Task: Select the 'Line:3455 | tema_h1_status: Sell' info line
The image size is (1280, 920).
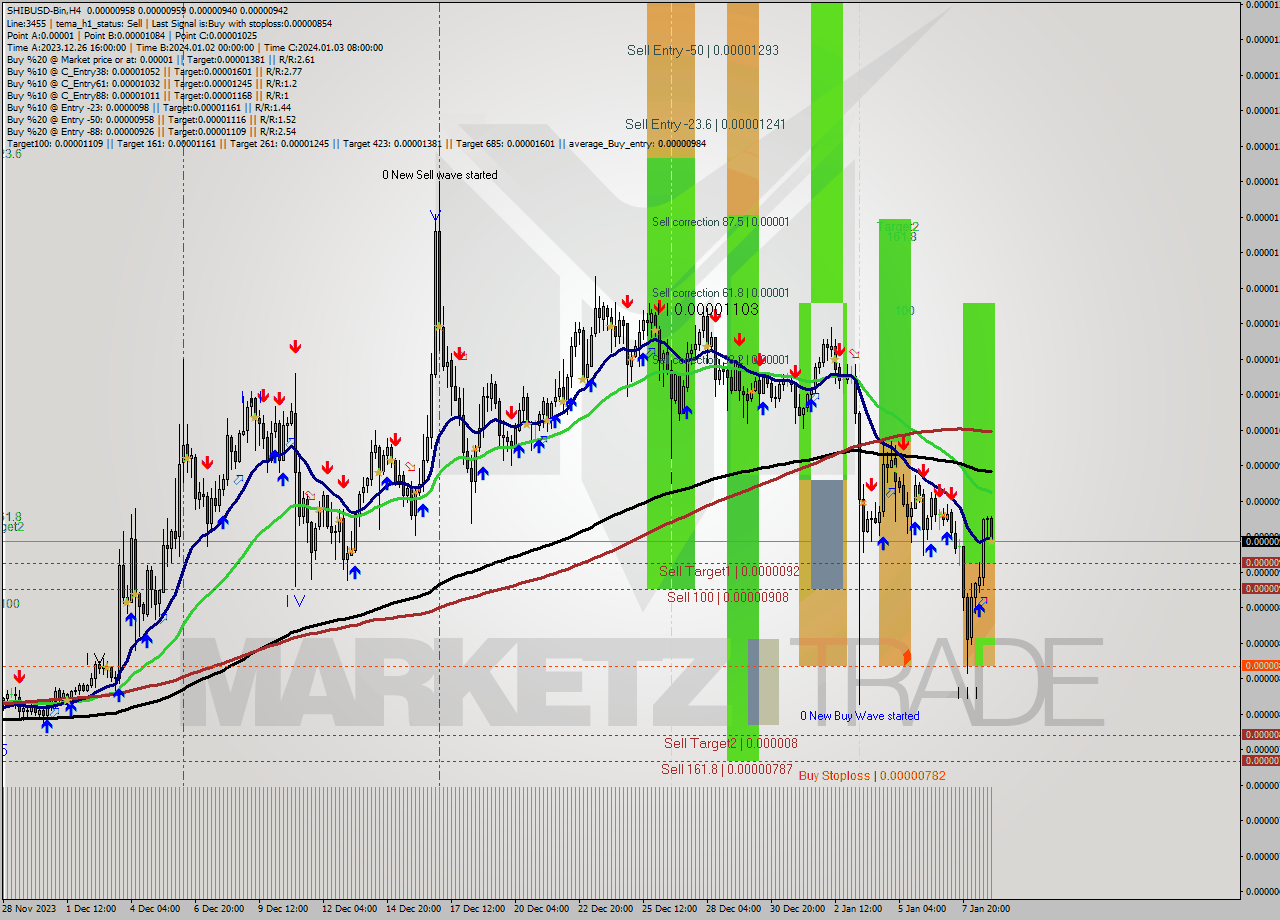Action: [169, 23]
